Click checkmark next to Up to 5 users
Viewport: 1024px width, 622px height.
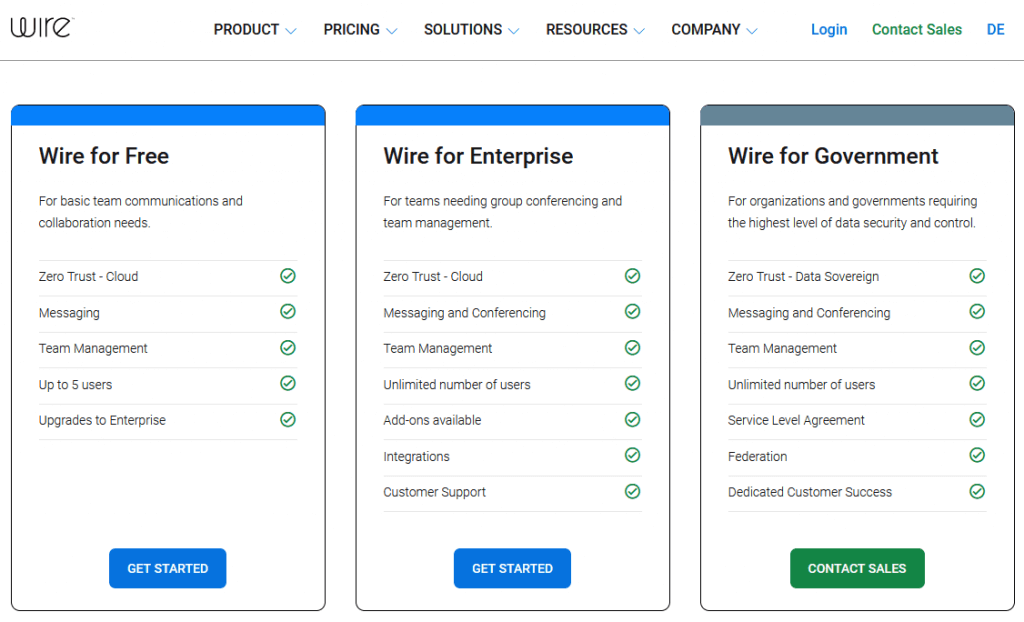click(x=288, y=384)
